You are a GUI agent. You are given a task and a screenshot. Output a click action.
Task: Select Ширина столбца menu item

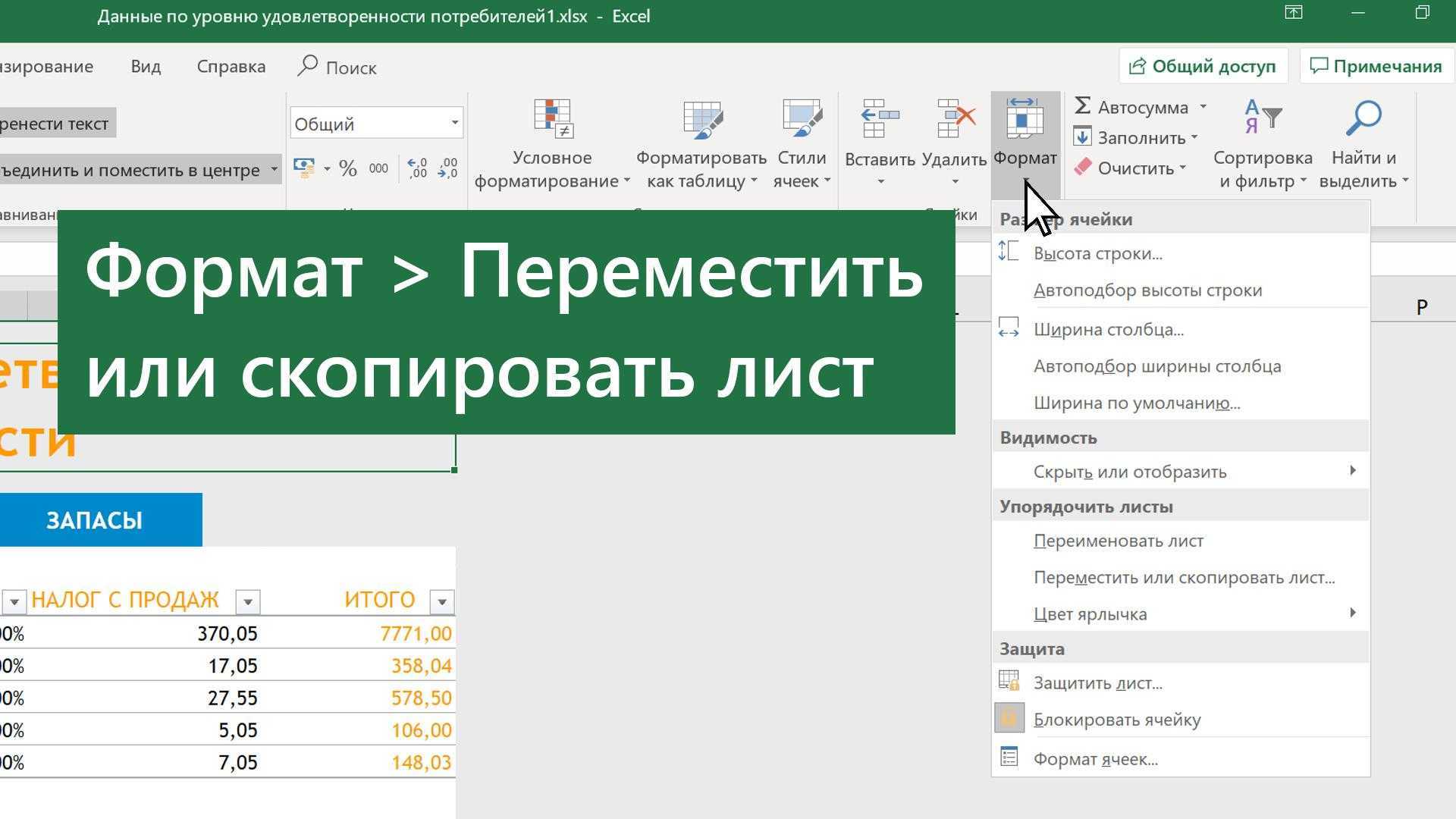click(1181, 329)
